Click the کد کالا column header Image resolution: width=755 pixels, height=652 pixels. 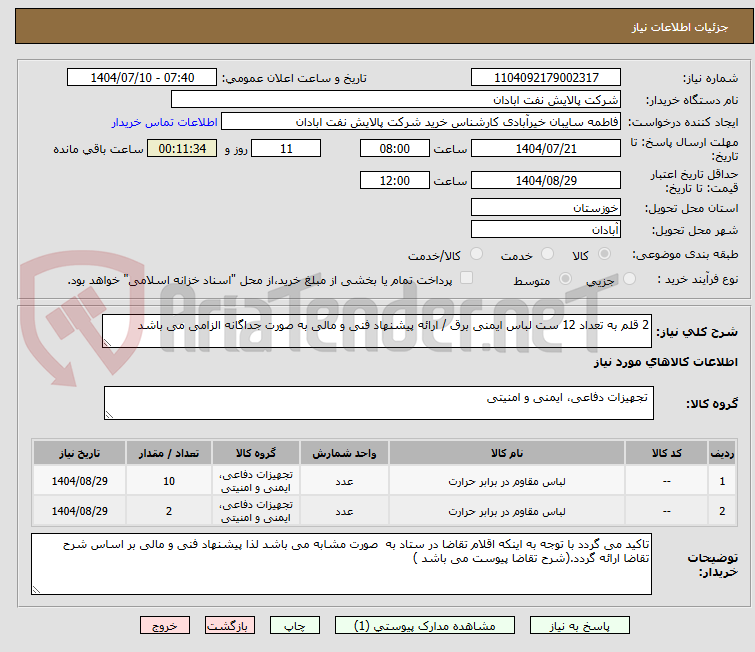[666, 453]
